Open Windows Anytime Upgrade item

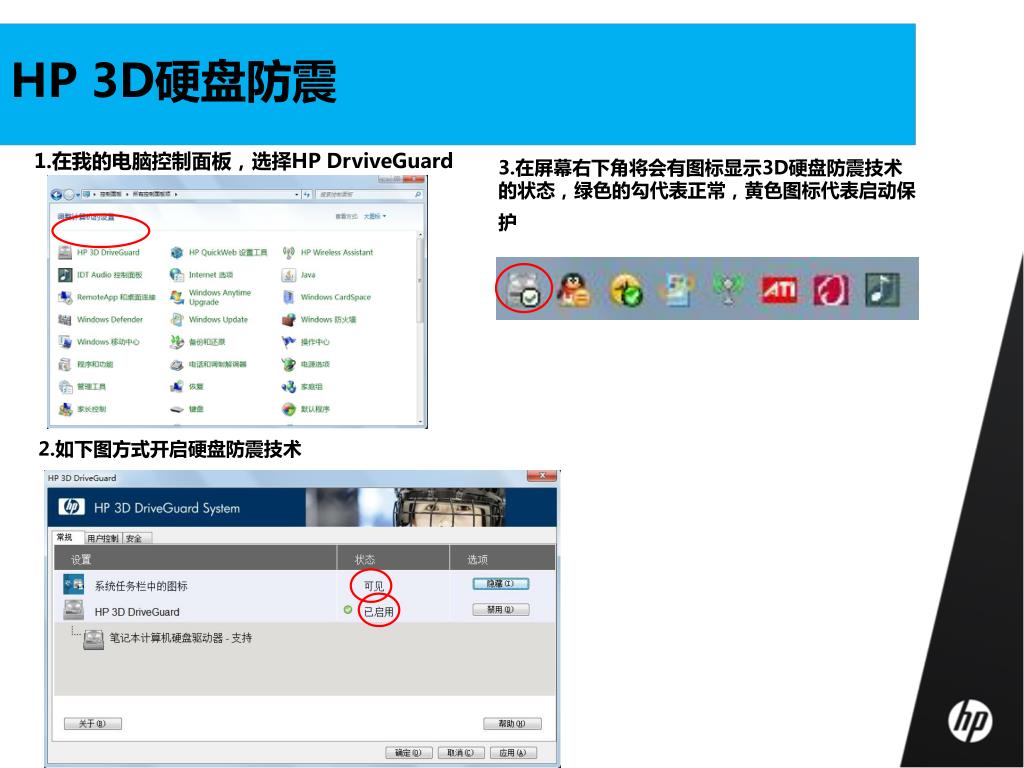pos(210,297)
